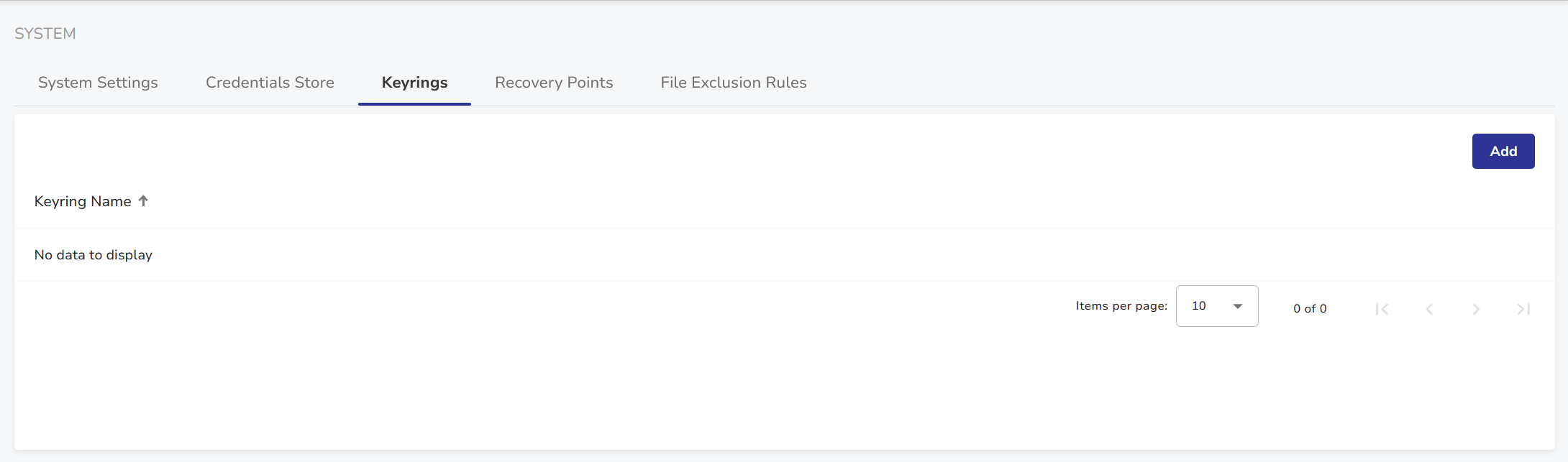This screenshot has width=1568, height=462.
Task: Go to the first page of keyrings
Action: [1382, 309]
